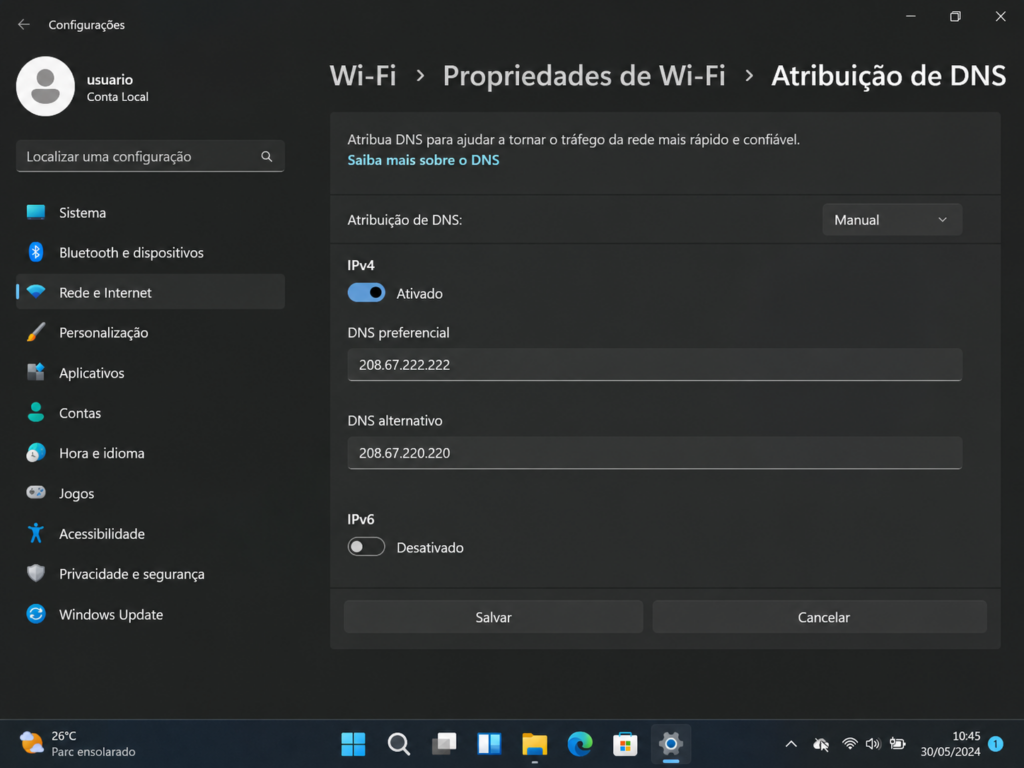Click the Aplicativos icon
Viewport: 1024px width, 768px height.
(36, 372)
